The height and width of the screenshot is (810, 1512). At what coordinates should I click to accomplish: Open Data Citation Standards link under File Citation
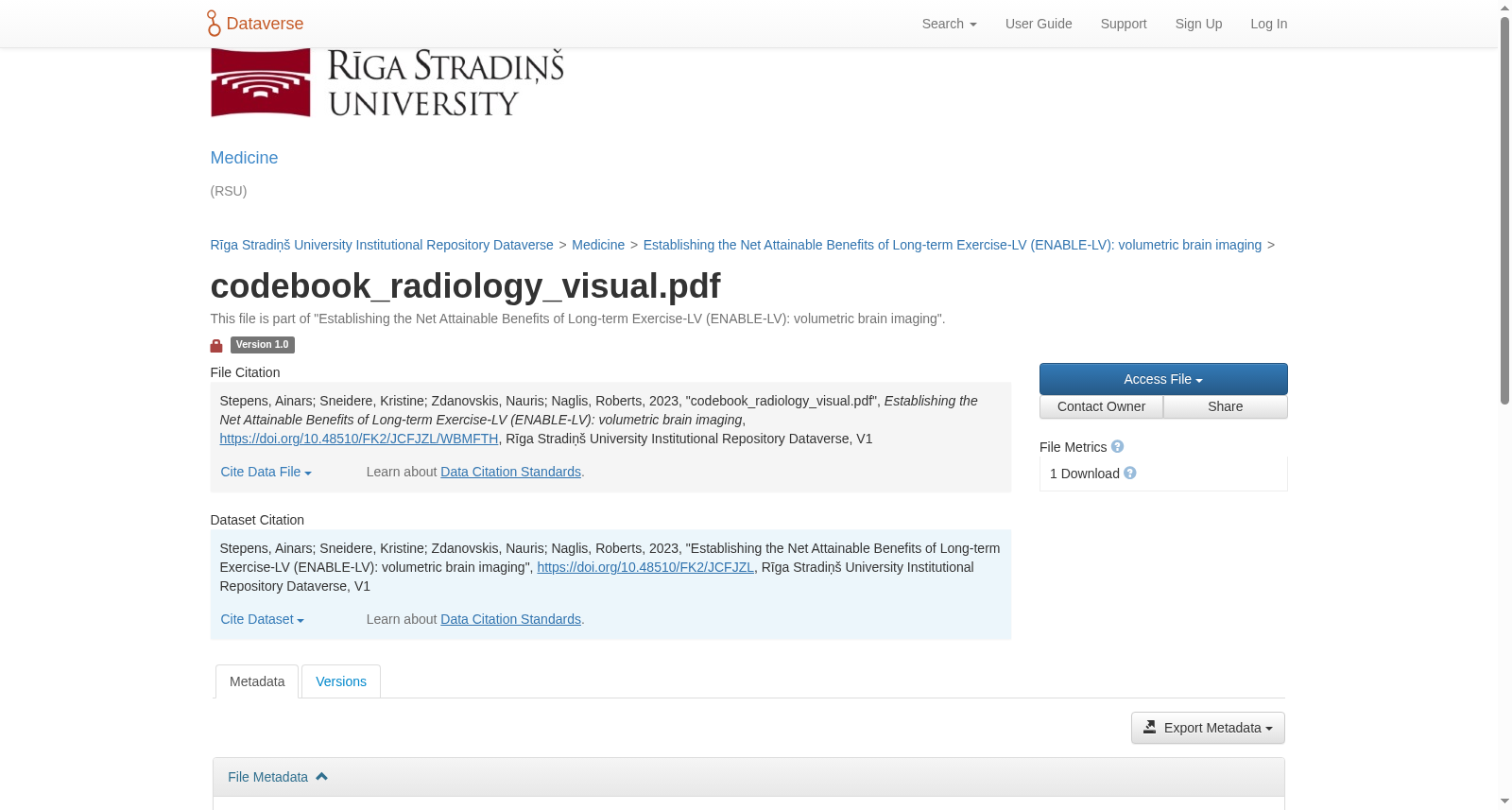tap(510, 472)
